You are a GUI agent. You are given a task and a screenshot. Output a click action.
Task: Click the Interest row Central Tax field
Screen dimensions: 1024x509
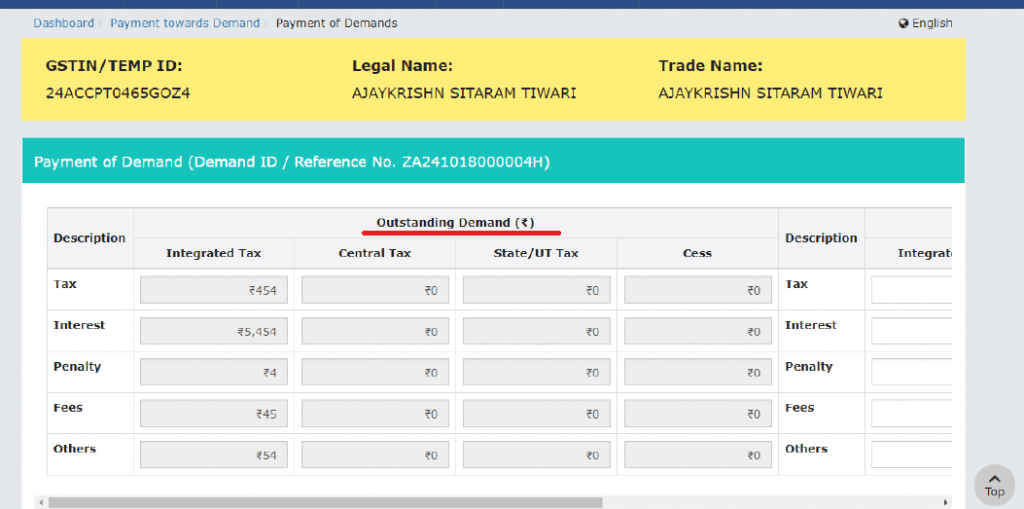(x=375, y=331)
